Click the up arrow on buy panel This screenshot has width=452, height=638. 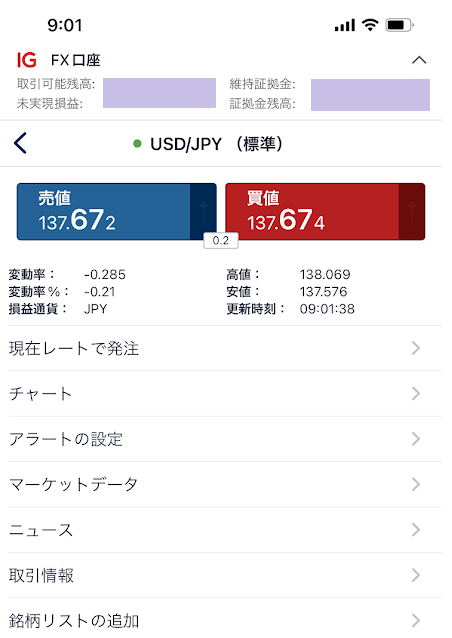click(x=412, y=212)
